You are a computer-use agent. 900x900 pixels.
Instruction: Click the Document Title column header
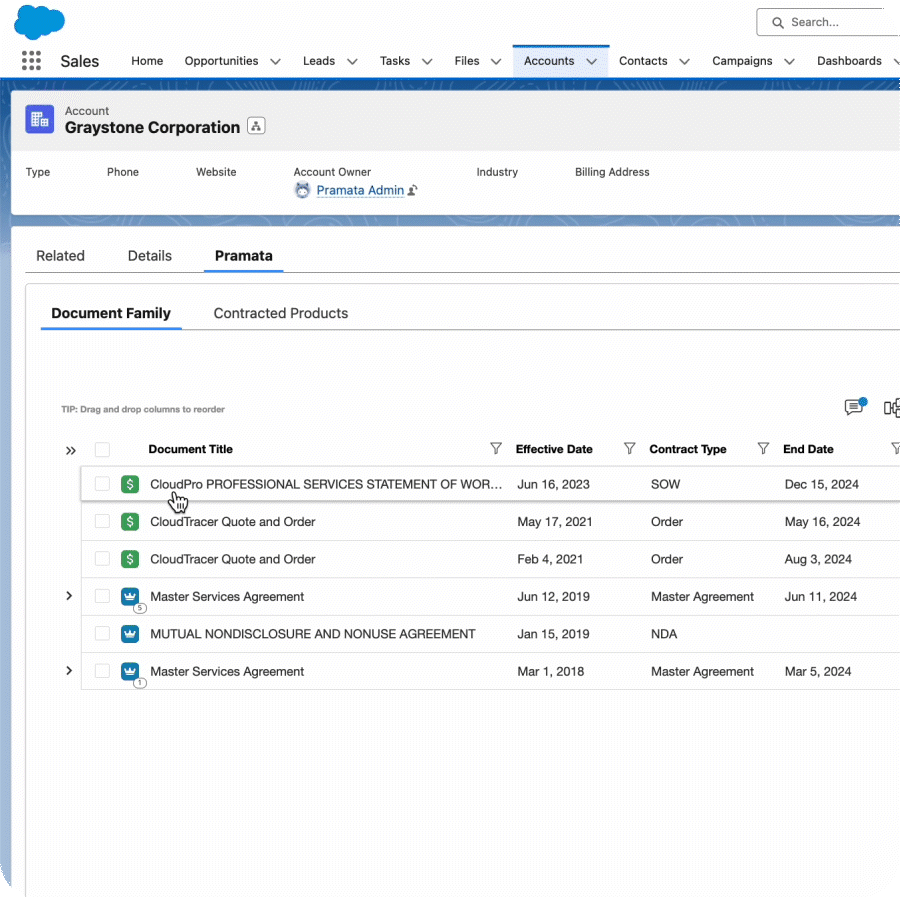[191, 449]
